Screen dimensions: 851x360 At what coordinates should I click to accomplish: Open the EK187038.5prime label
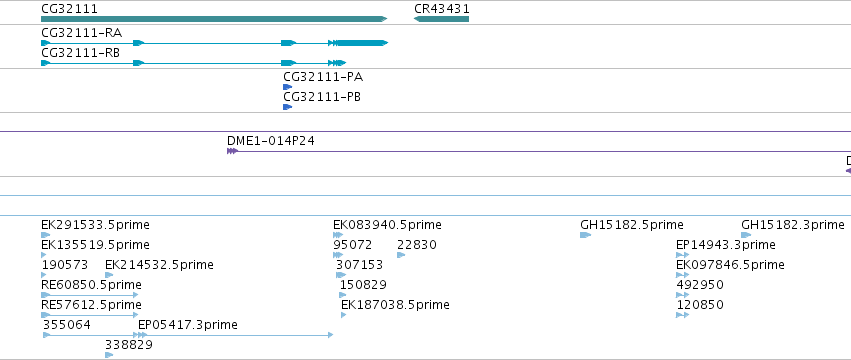click(x=395, y=305)
